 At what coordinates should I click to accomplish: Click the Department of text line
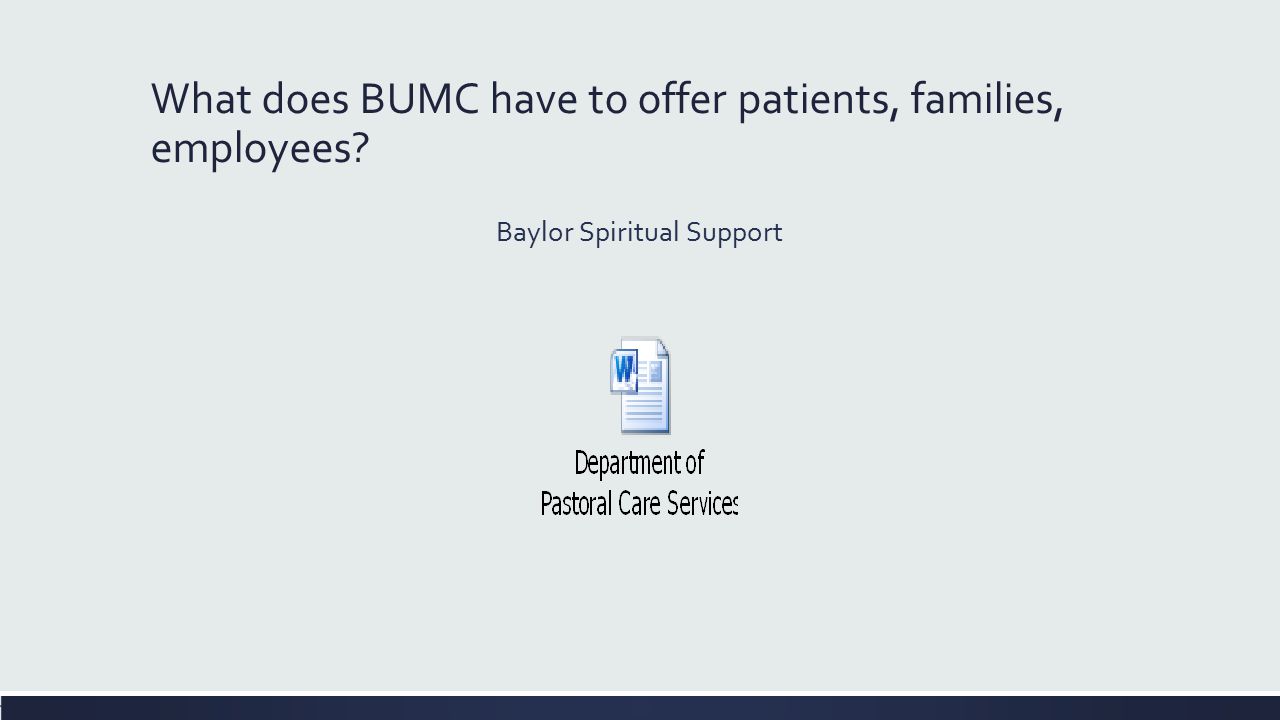coord(639,463)
